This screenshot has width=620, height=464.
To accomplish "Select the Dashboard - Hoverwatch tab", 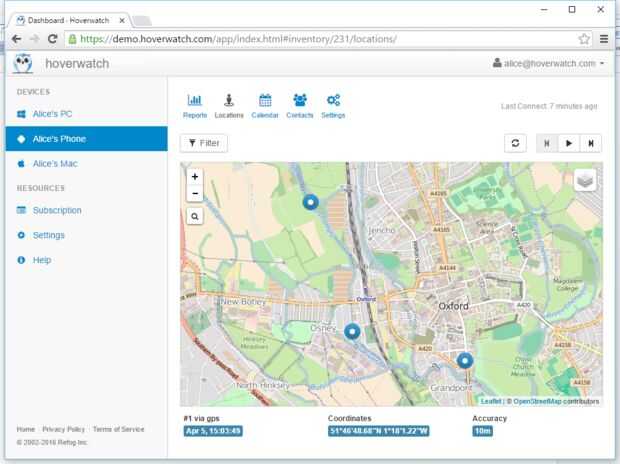I will click(x=69, y=20).
